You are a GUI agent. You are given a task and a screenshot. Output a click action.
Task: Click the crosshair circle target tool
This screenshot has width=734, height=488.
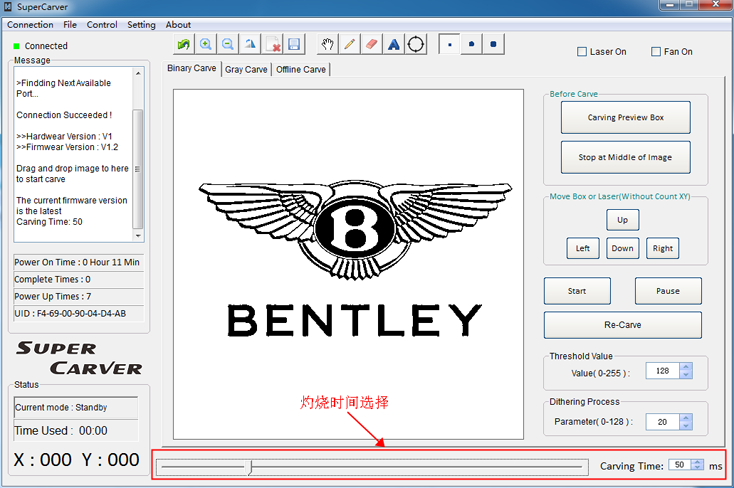(416, 44)
